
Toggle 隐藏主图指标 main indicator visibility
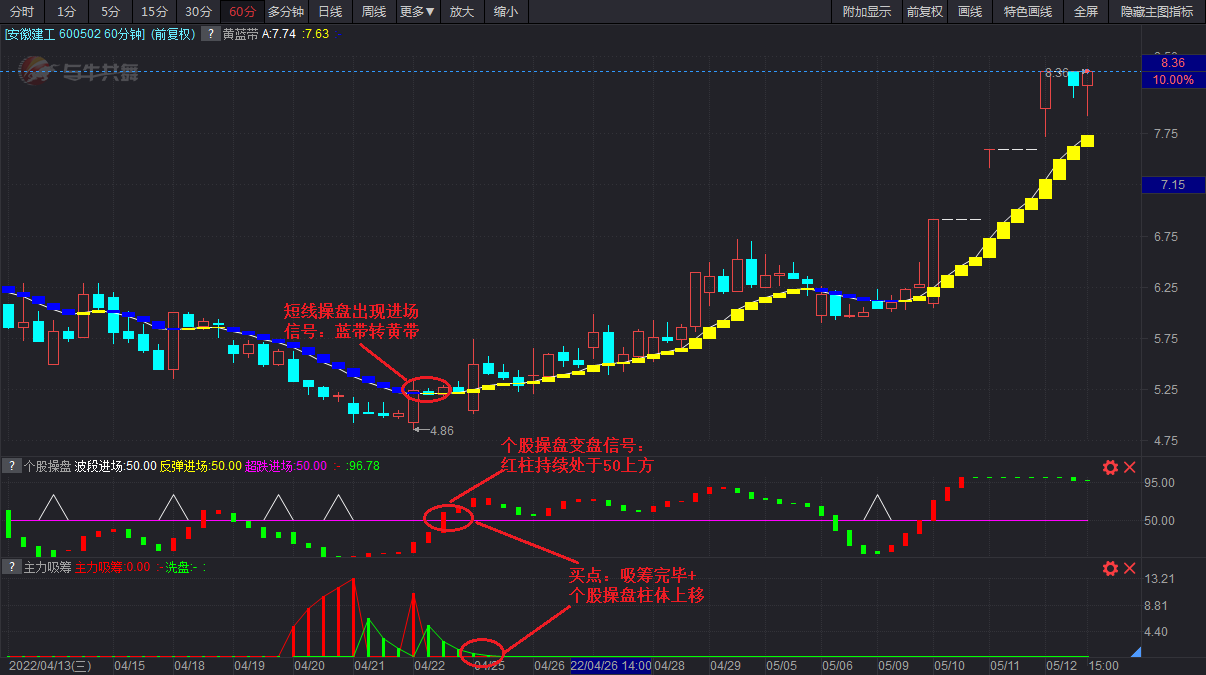[1157, 12]
